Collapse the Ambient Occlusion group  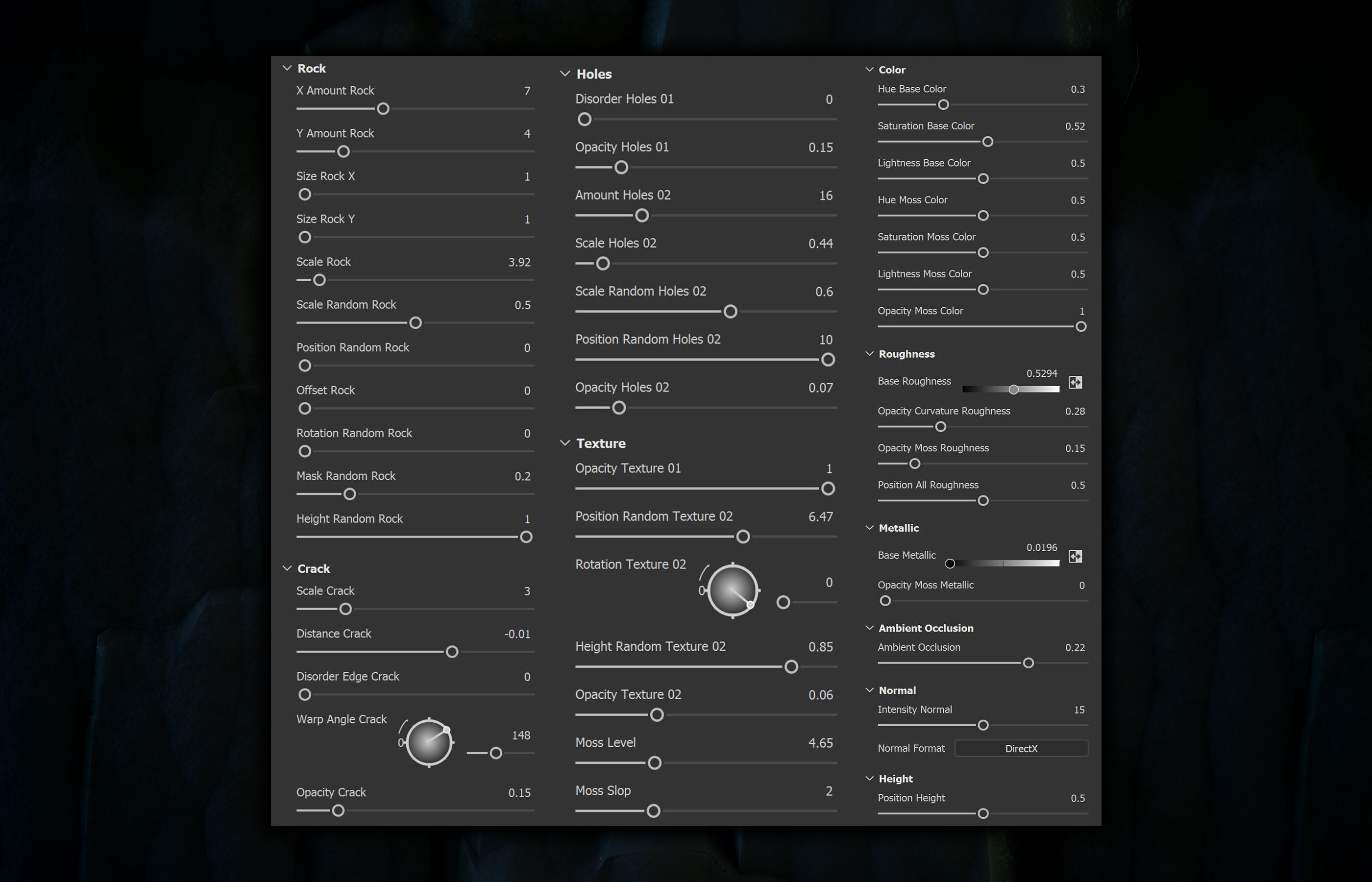pos(869,628)
